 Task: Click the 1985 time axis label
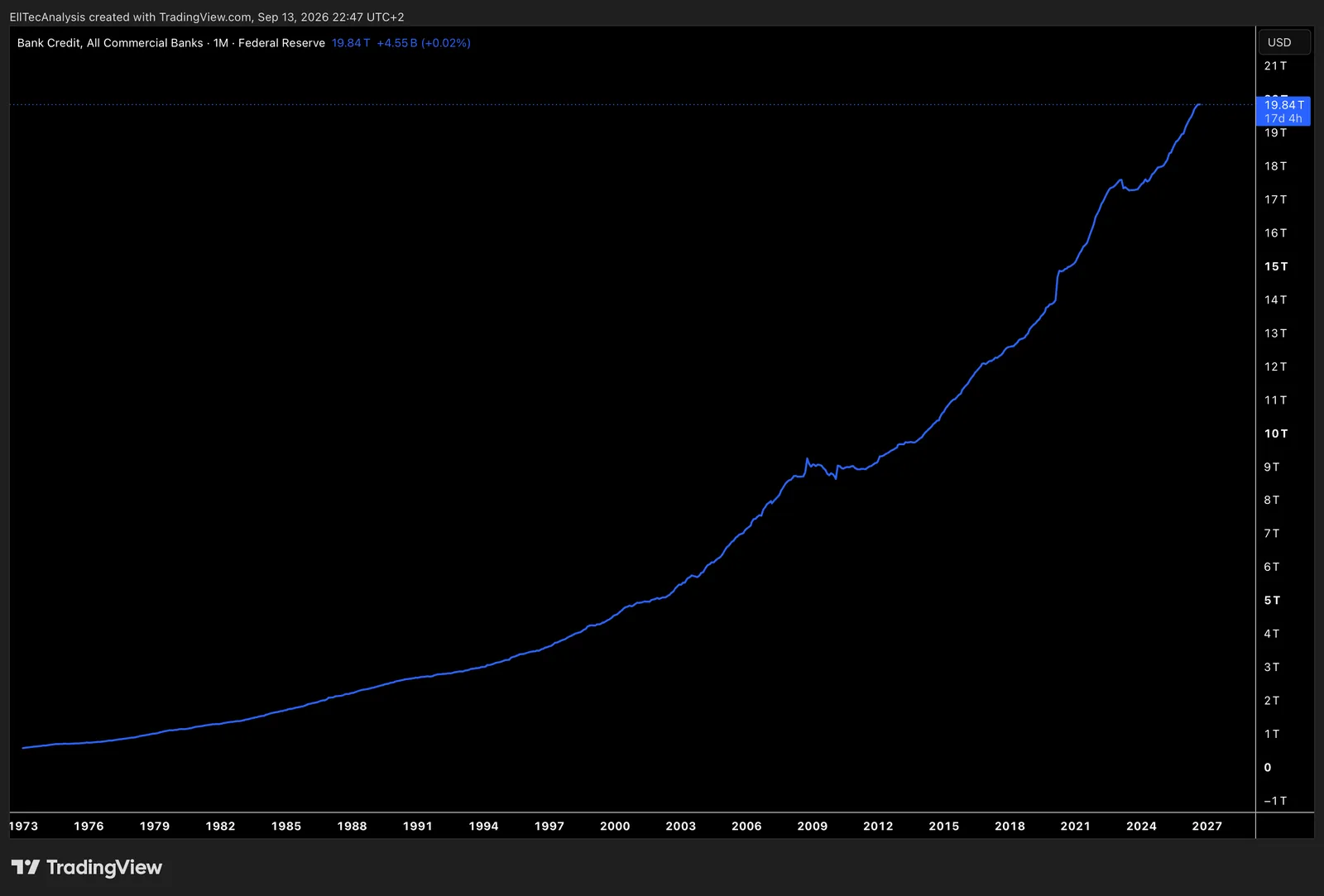(x=286, y=826)
